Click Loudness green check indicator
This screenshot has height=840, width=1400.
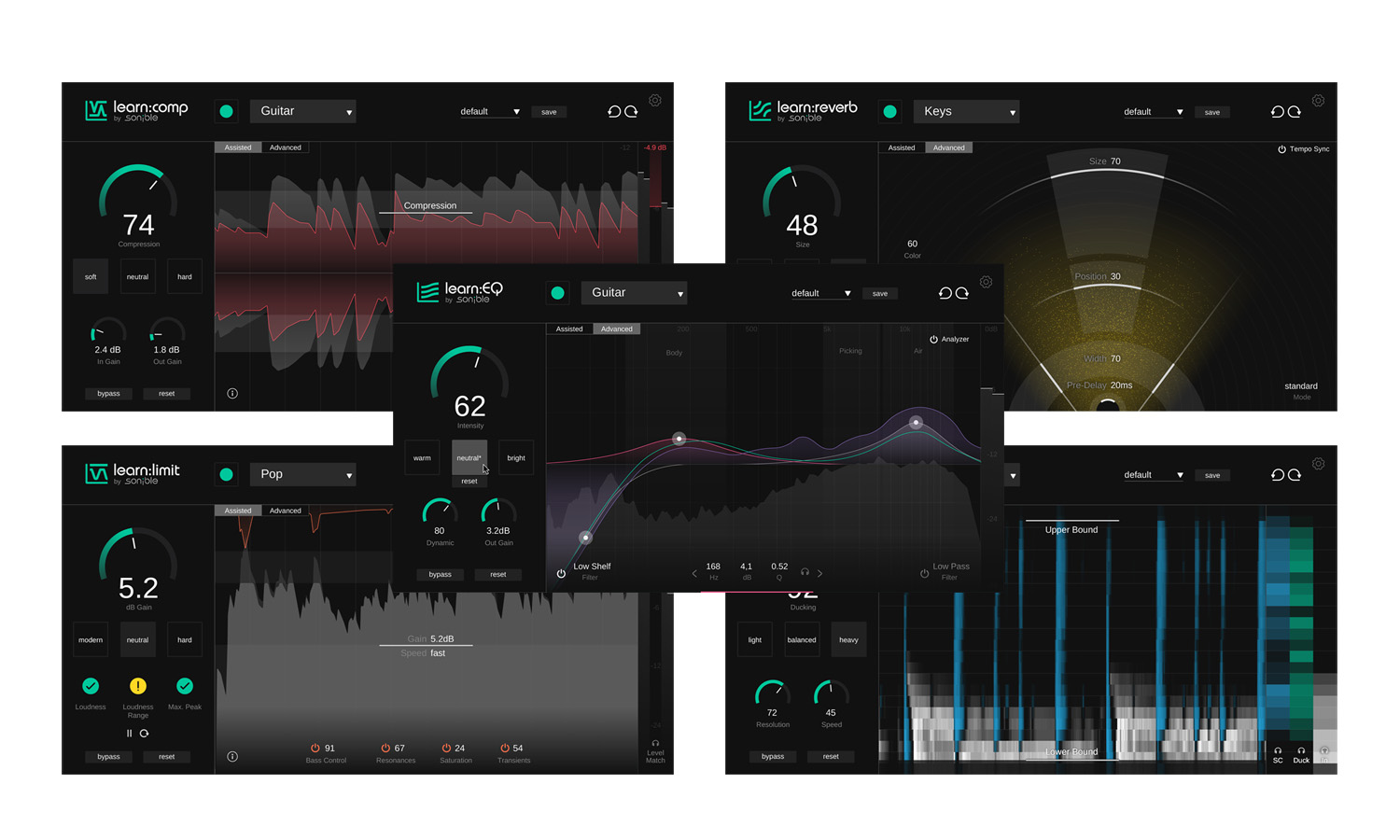tap(91, 686)
